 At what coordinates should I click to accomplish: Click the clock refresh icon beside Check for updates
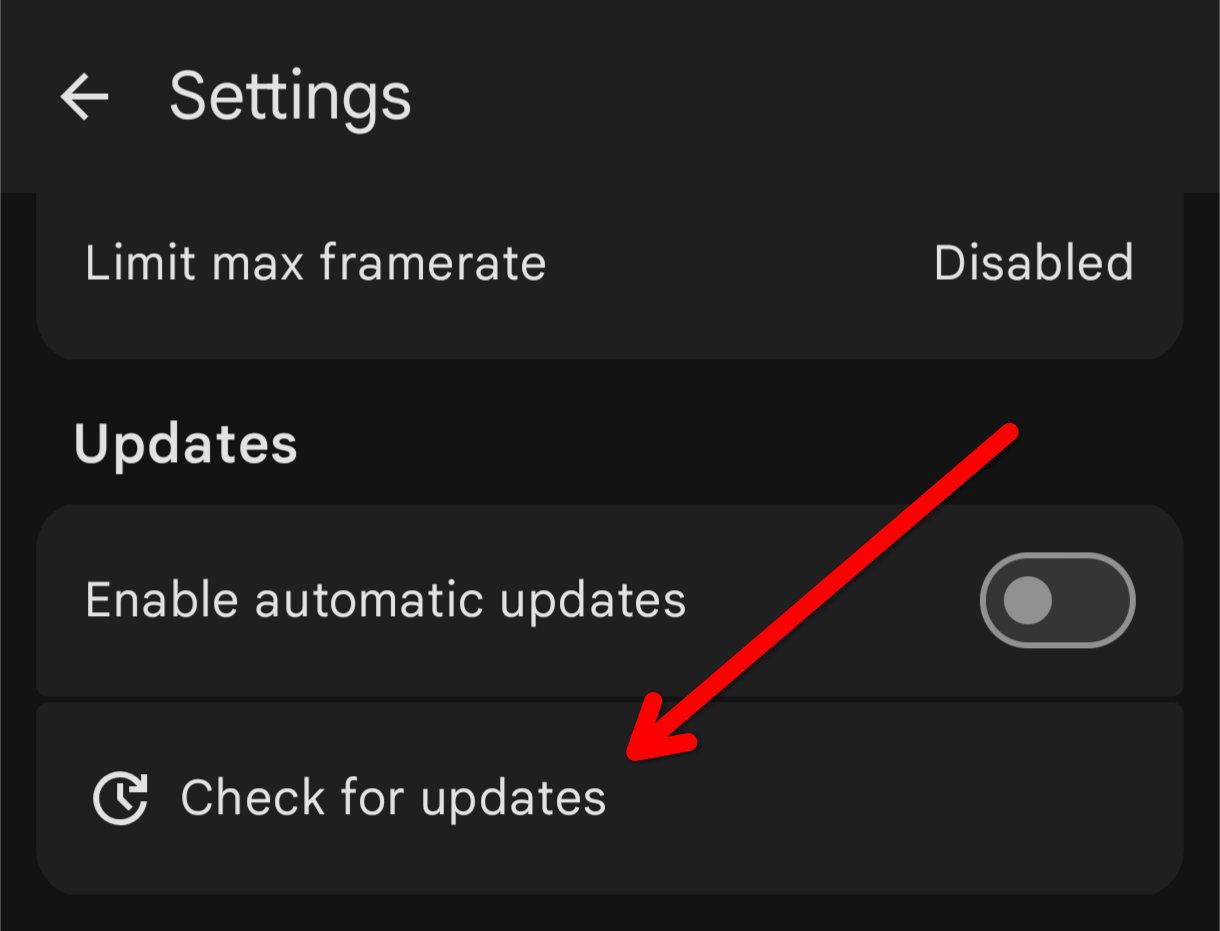[120, 798]
